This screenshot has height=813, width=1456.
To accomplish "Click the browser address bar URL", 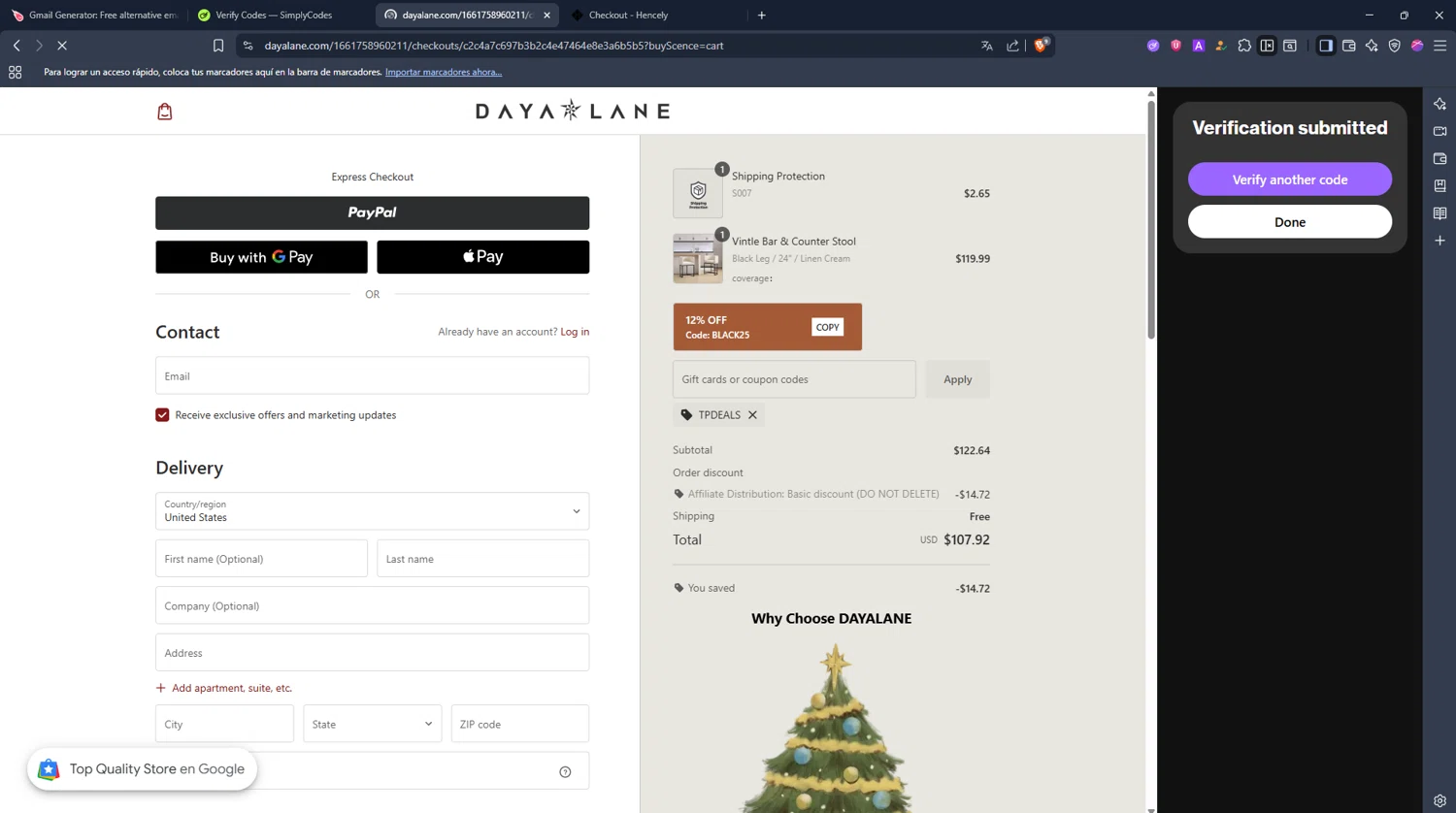I will [494, 46].
